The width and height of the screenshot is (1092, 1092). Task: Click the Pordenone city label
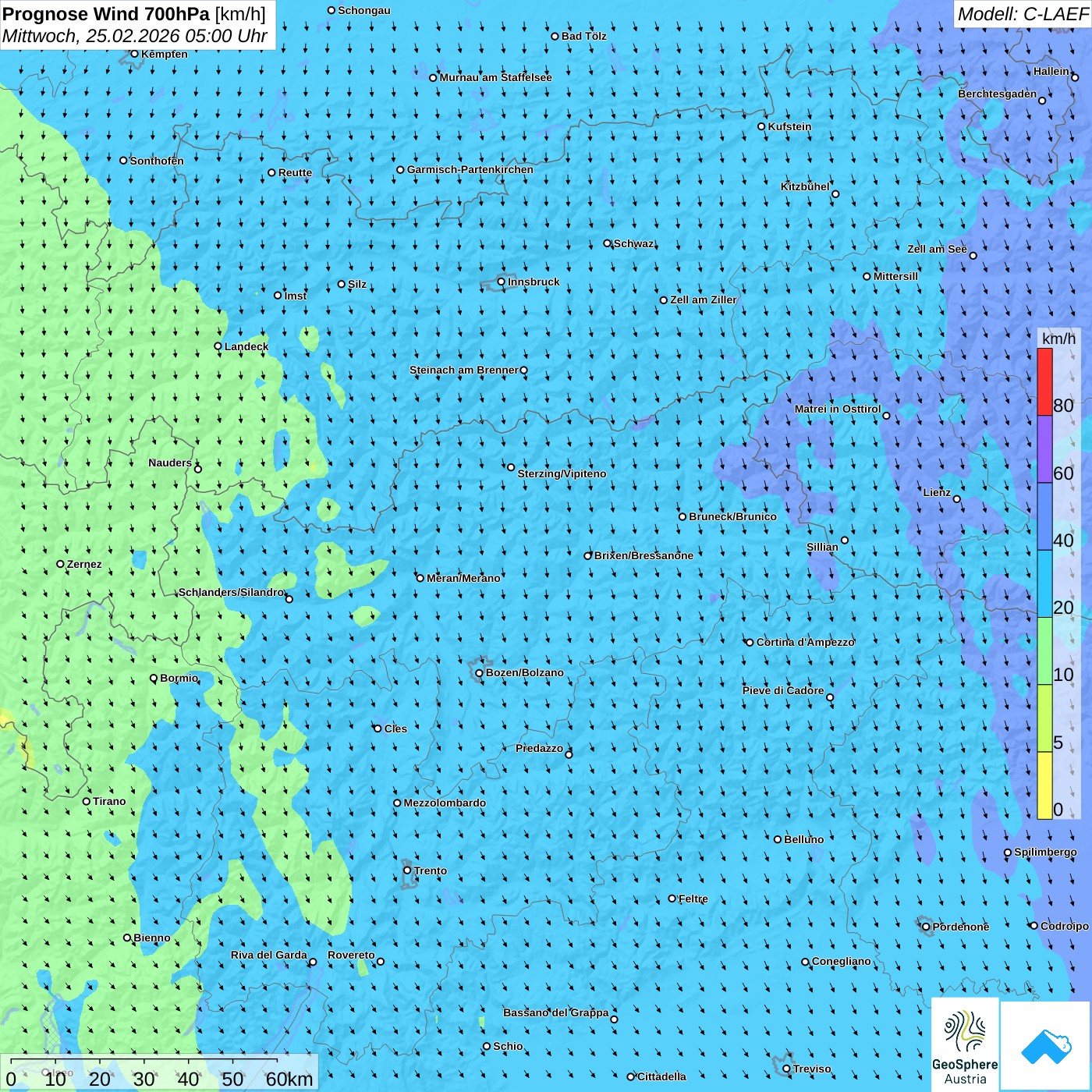[x=961, y=927]
